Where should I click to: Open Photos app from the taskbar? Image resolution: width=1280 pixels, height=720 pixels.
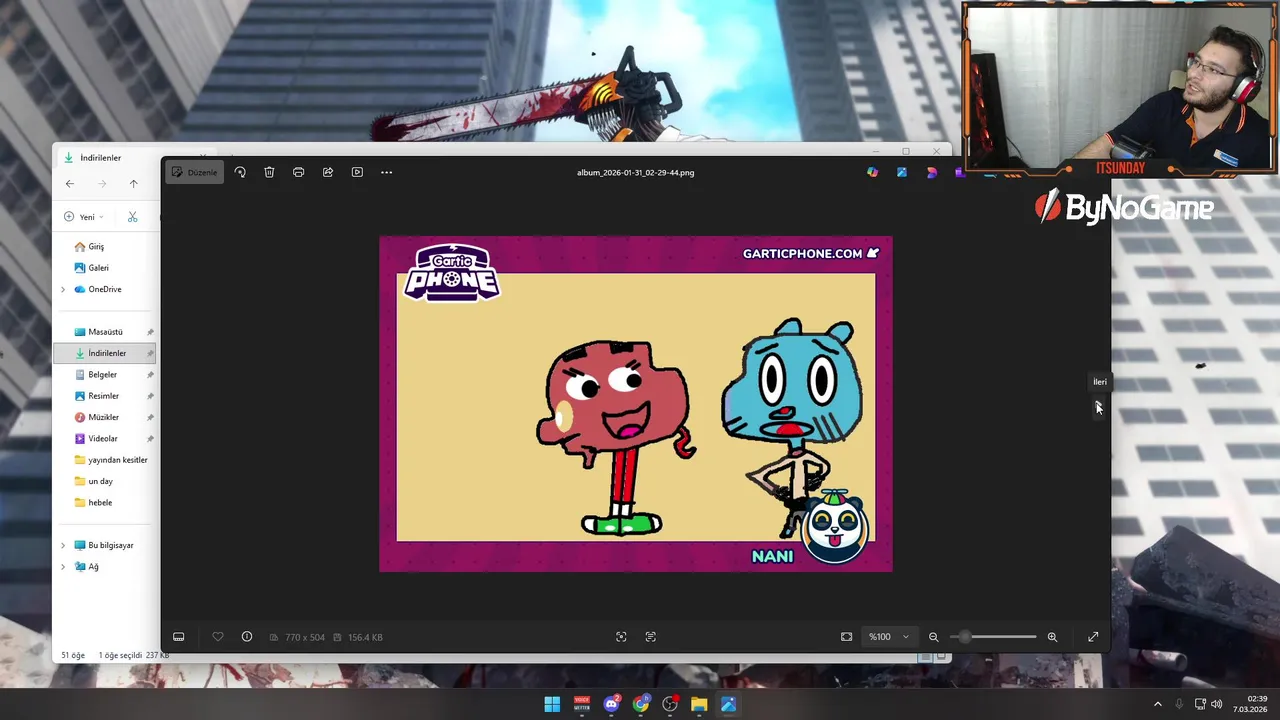pyautogui.click(x=728, y=704)
